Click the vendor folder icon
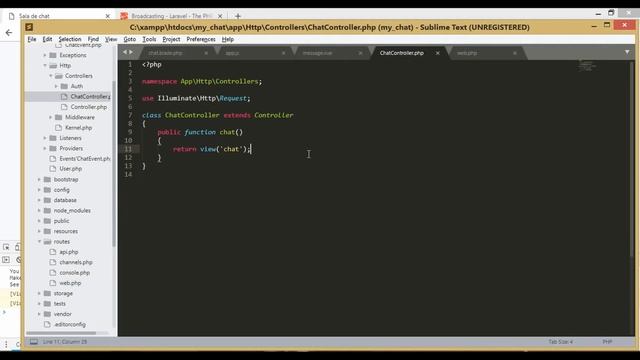The image size is (640, 360). [x=47, y=314]
